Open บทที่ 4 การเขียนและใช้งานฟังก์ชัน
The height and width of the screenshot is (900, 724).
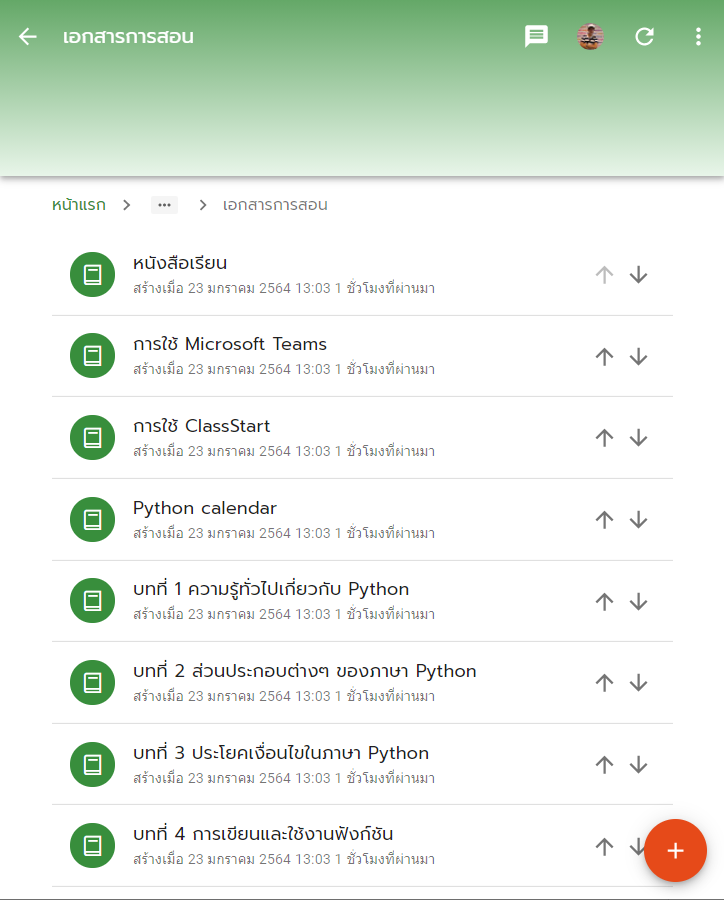click(x=263, y=834)
